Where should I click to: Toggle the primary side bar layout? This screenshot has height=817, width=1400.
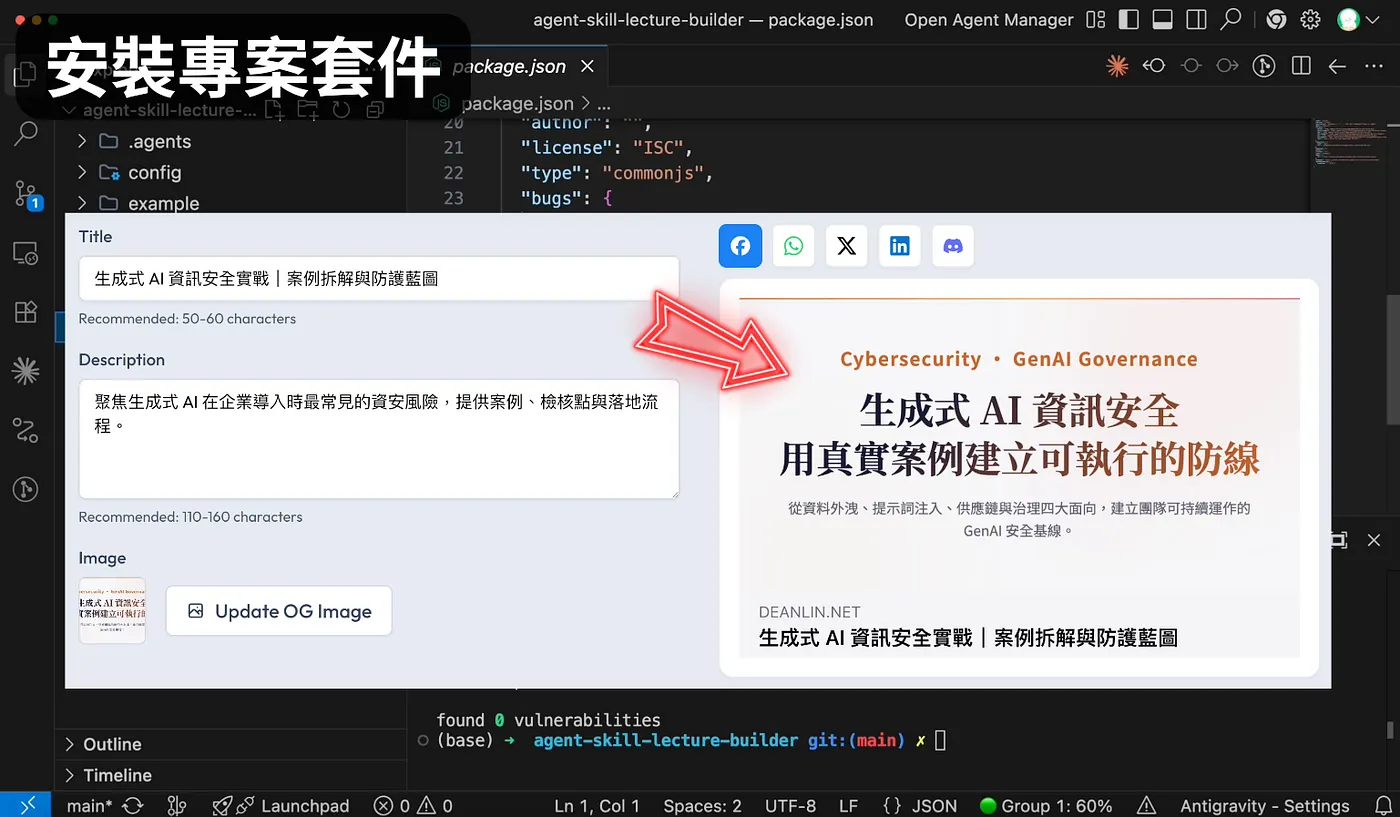pos(1129,19)
